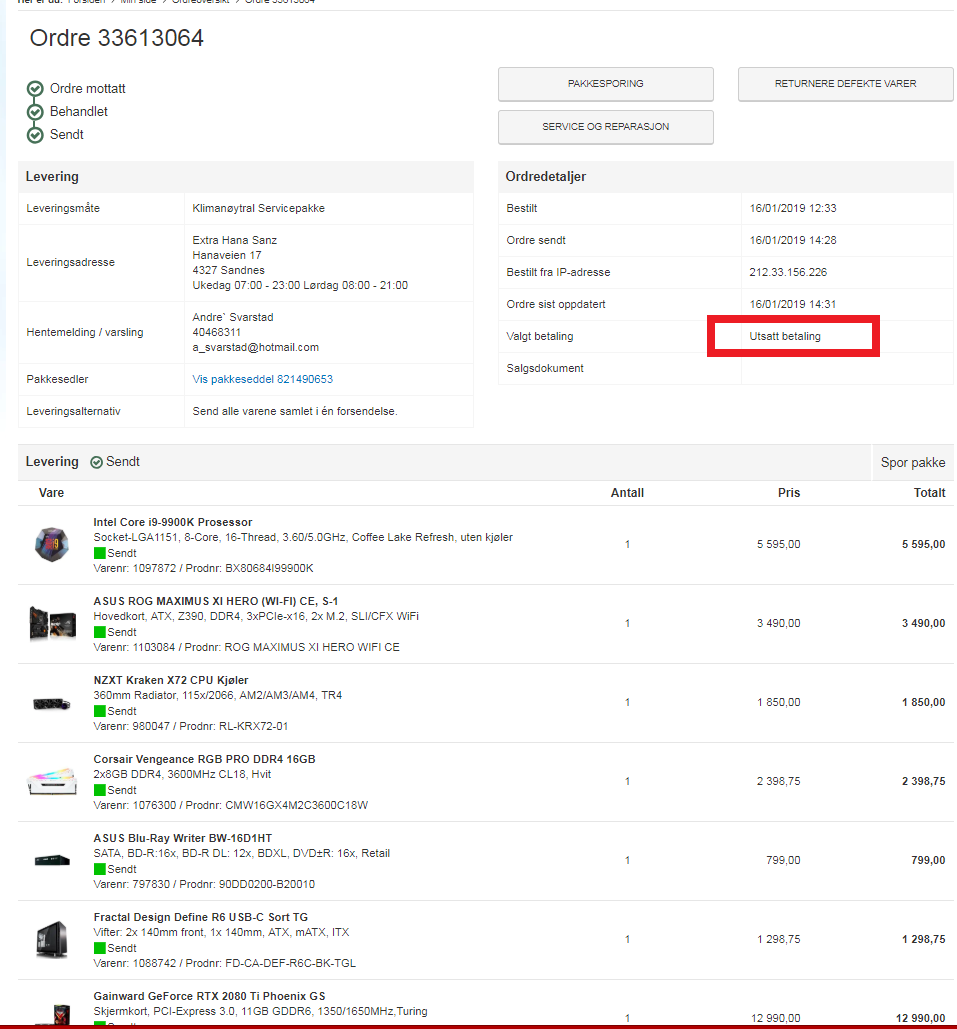The height and width of the screenshot is (1029, 957).
Task: Select total 1 298,75 for Fractal Design
Action: [x=924, y=940]
